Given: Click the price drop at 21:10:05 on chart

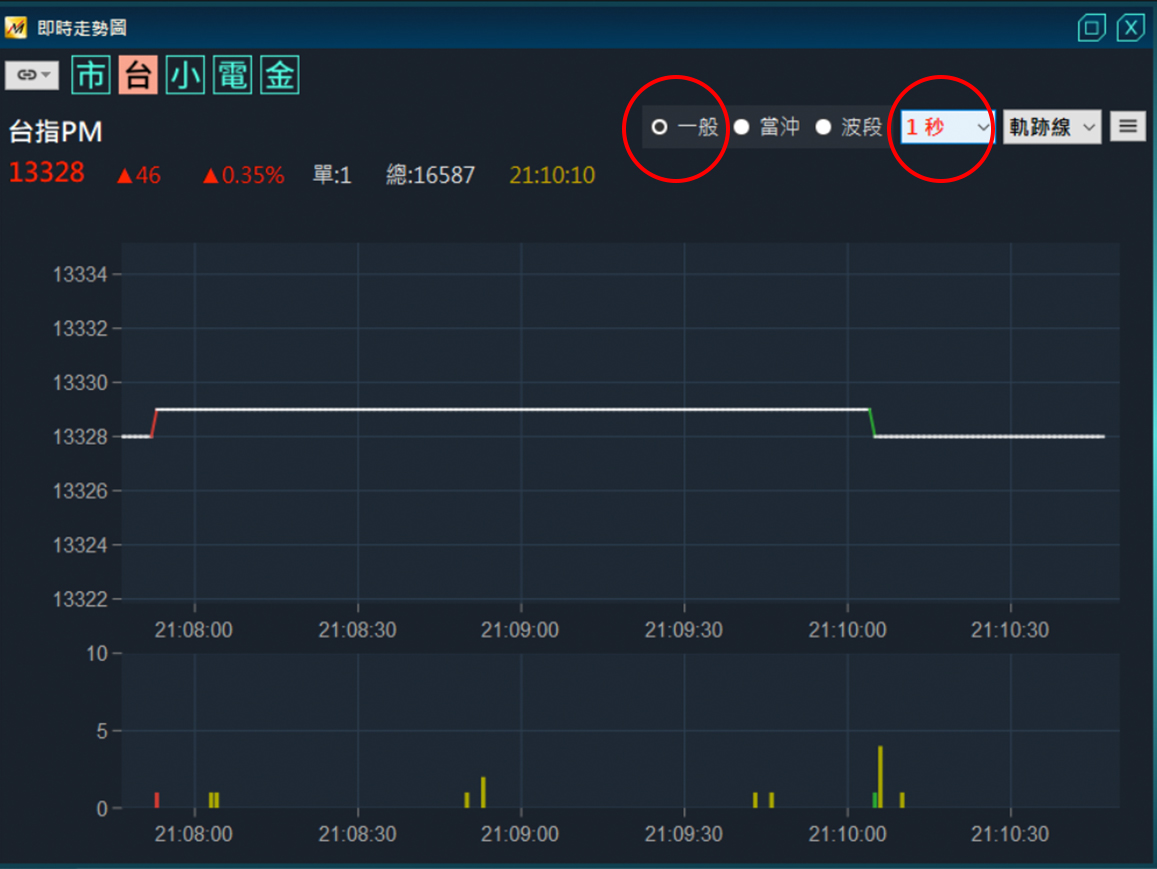Looking at the screenshot, I should (x=872, y=423).
